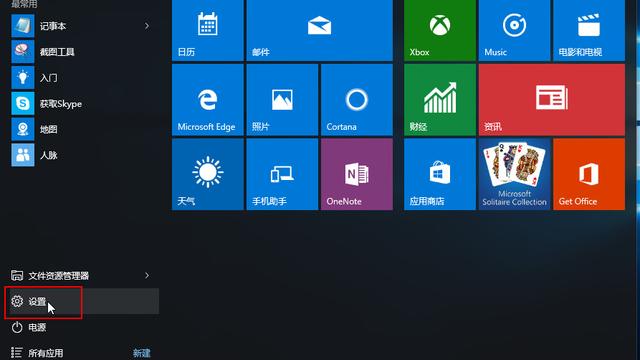
Task: Open the Photos tile (照片)
Action: (282, 100)
